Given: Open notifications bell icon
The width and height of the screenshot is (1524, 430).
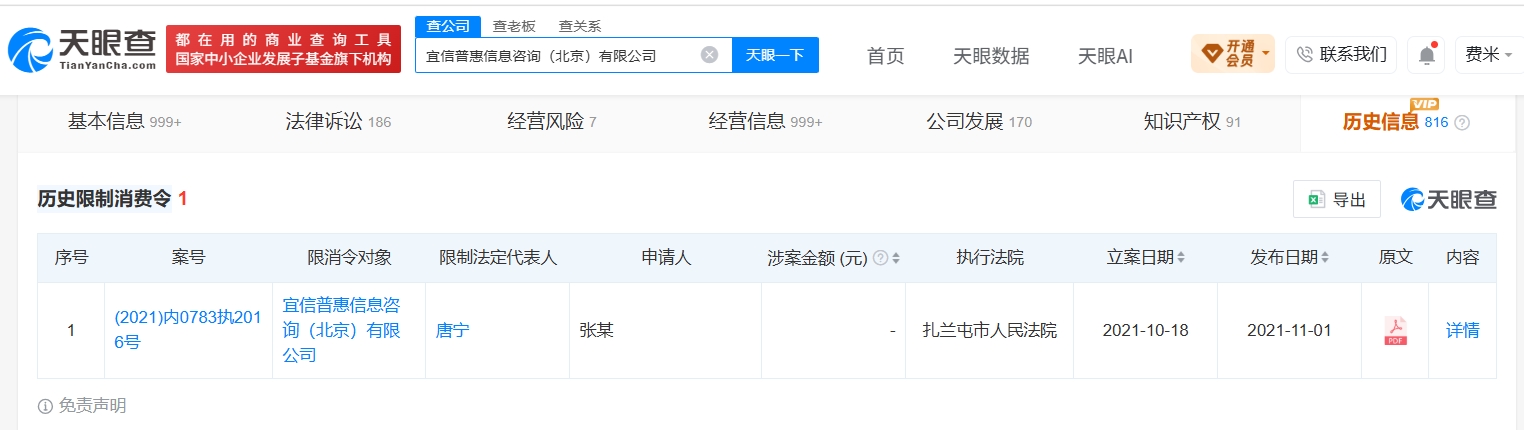Looking at the screenshot, I should pos(1426,55).
